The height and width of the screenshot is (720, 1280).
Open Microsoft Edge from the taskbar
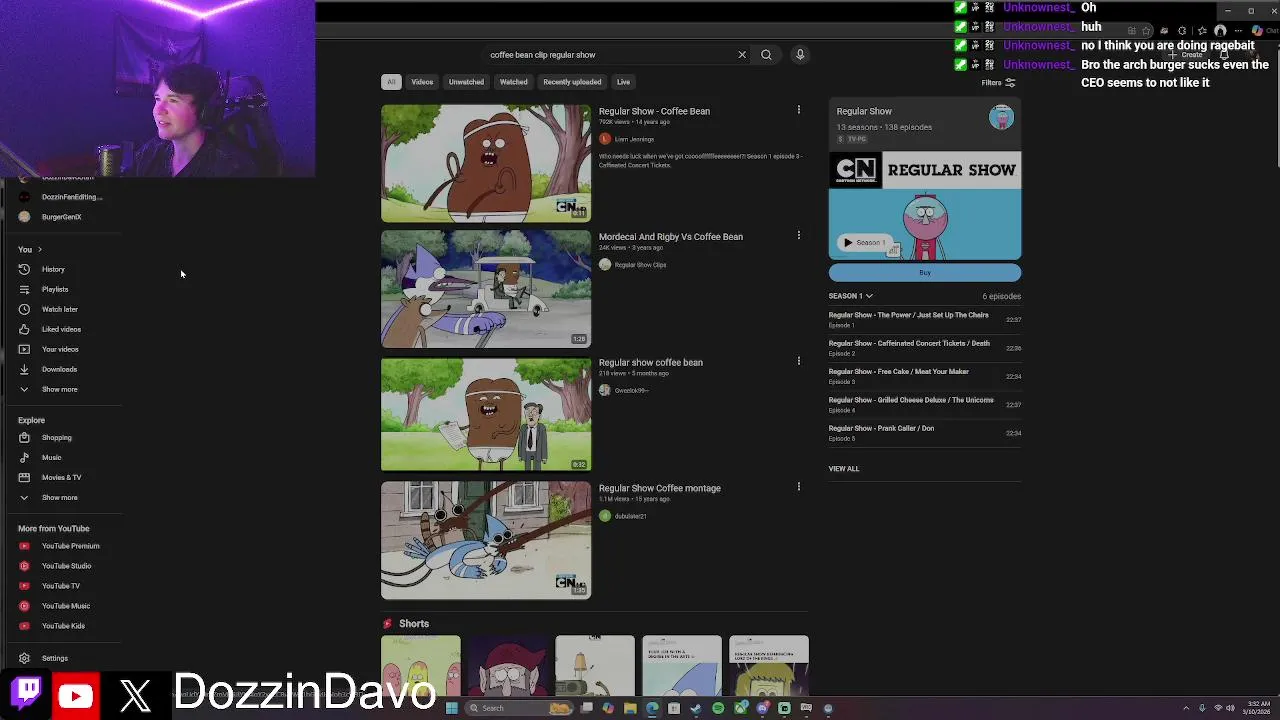[x=652, y=708]
